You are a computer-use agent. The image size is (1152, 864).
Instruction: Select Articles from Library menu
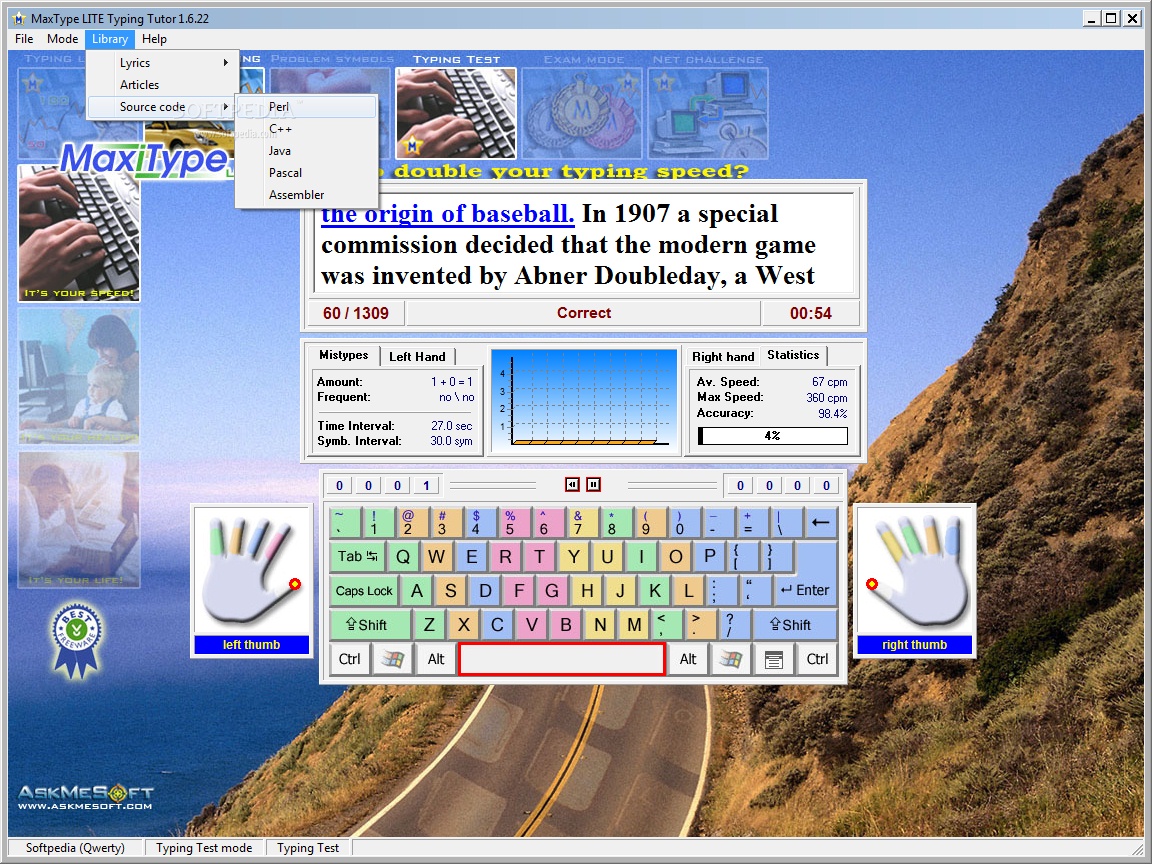[x=162, y=84]
